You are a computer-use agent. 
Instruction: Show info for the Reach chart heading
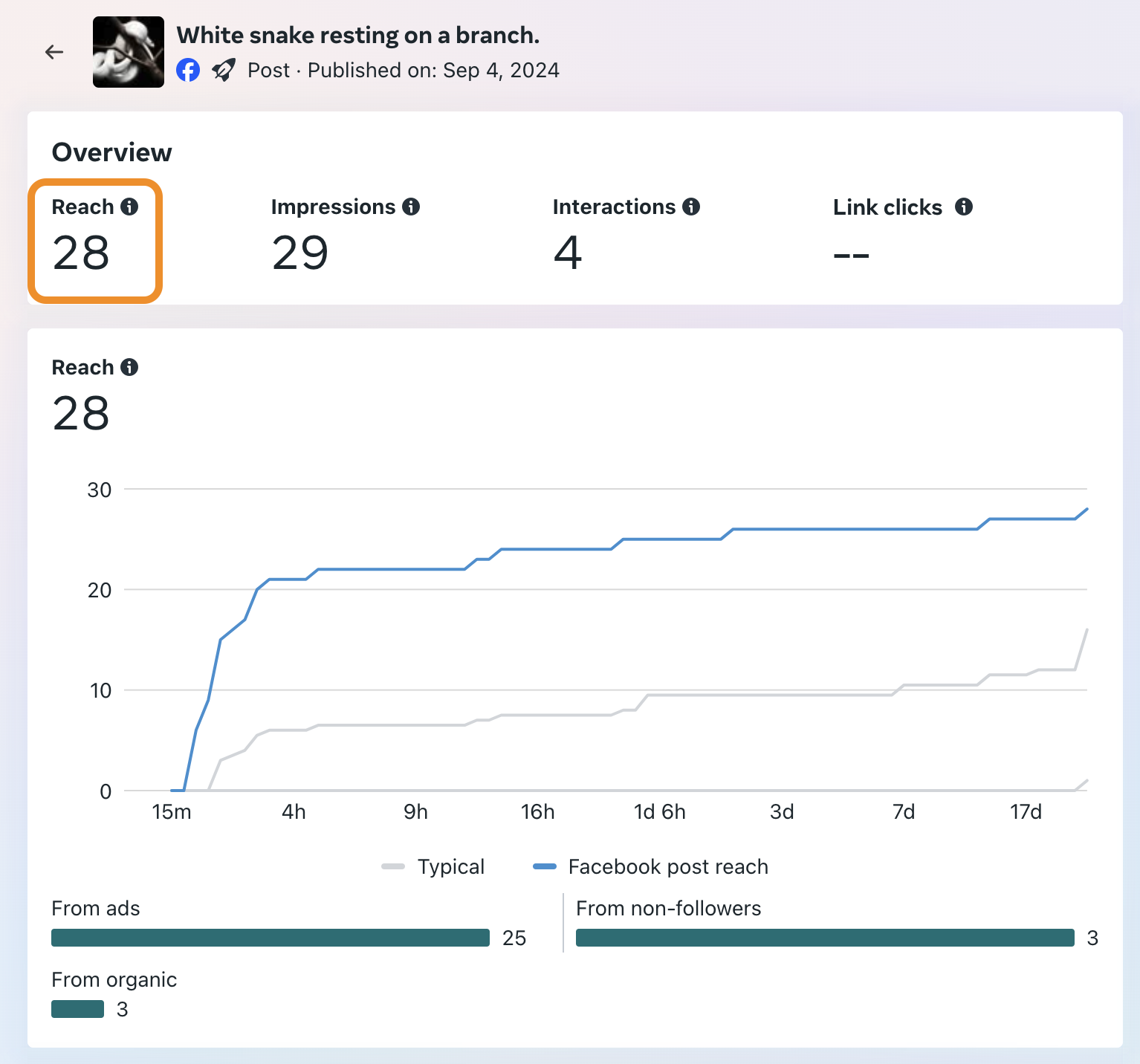click(x=129, y=367)
